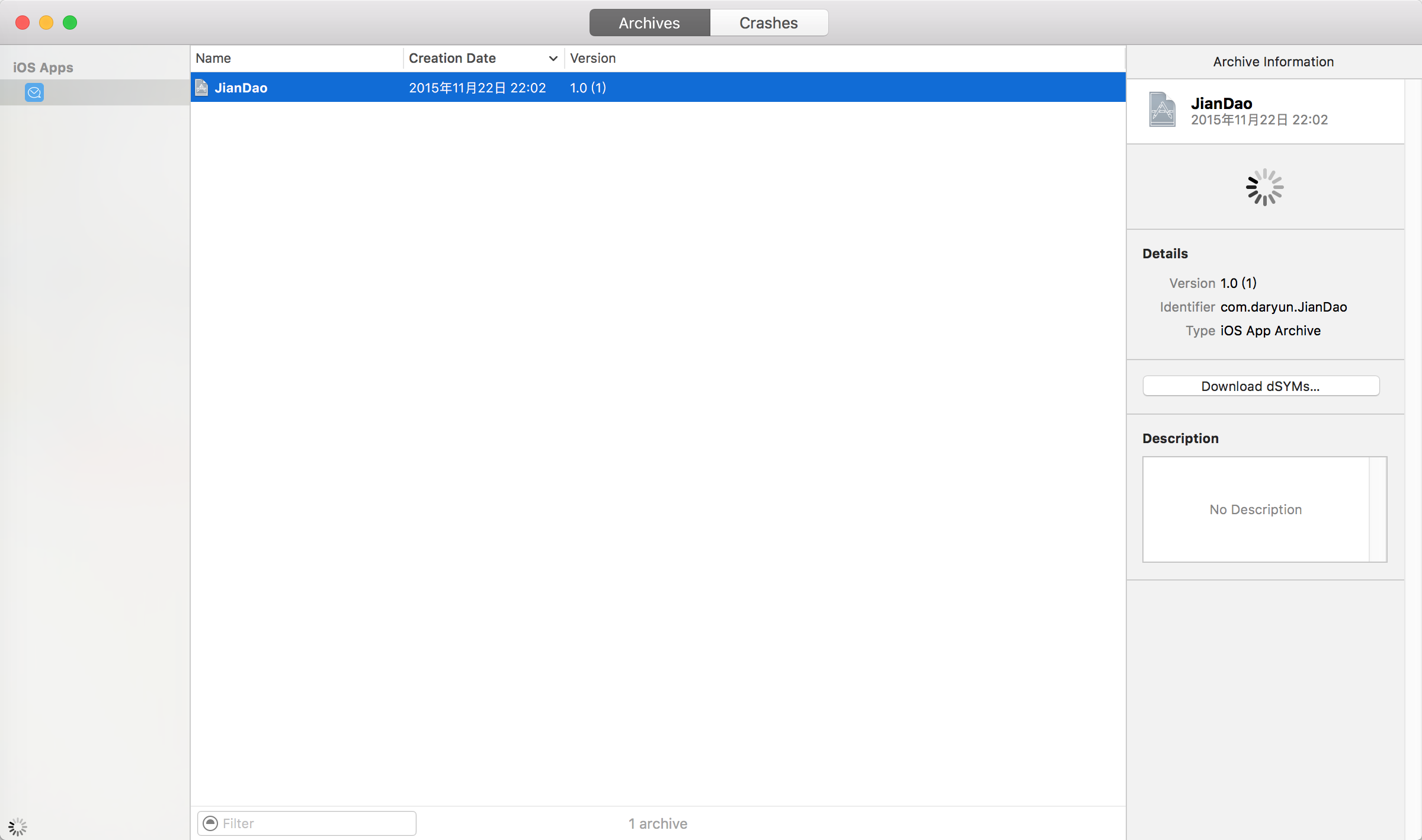Click the activity spinner at sidebar bottom
The image size is (1422, 840).
(x=18, y=826)
